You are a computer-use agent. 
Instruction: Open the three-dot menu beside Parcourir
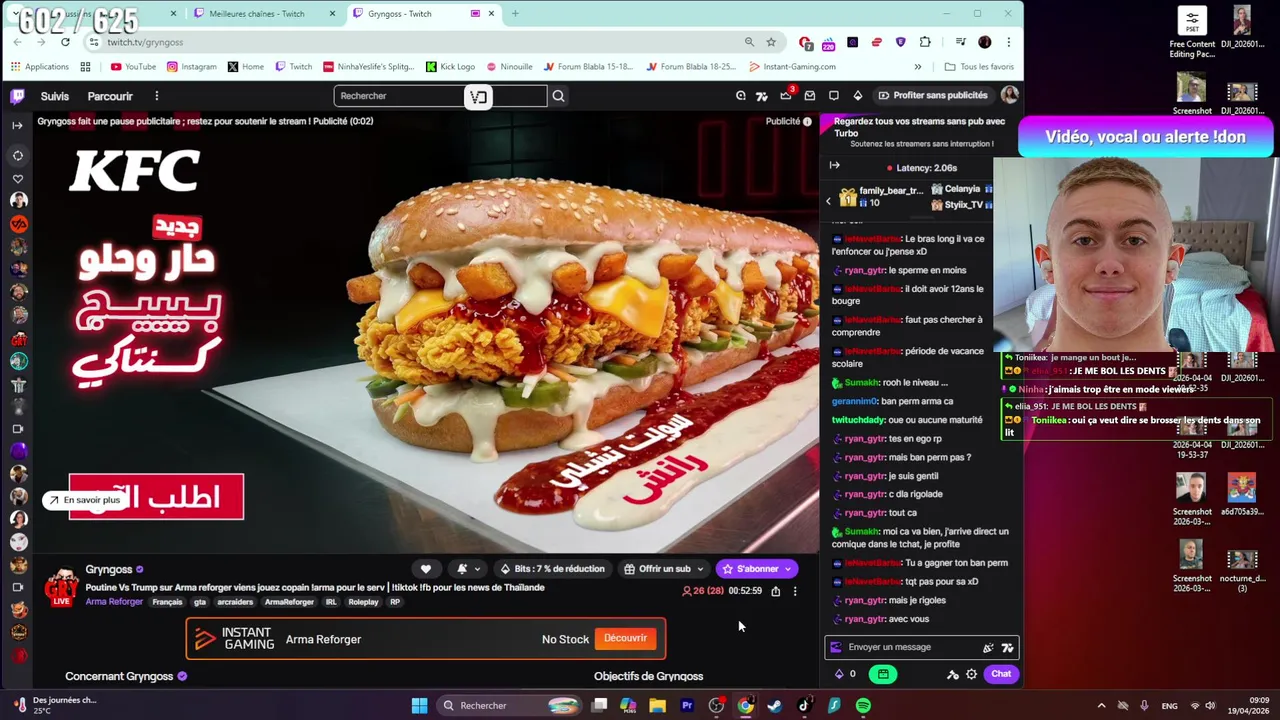coord(156,96)
